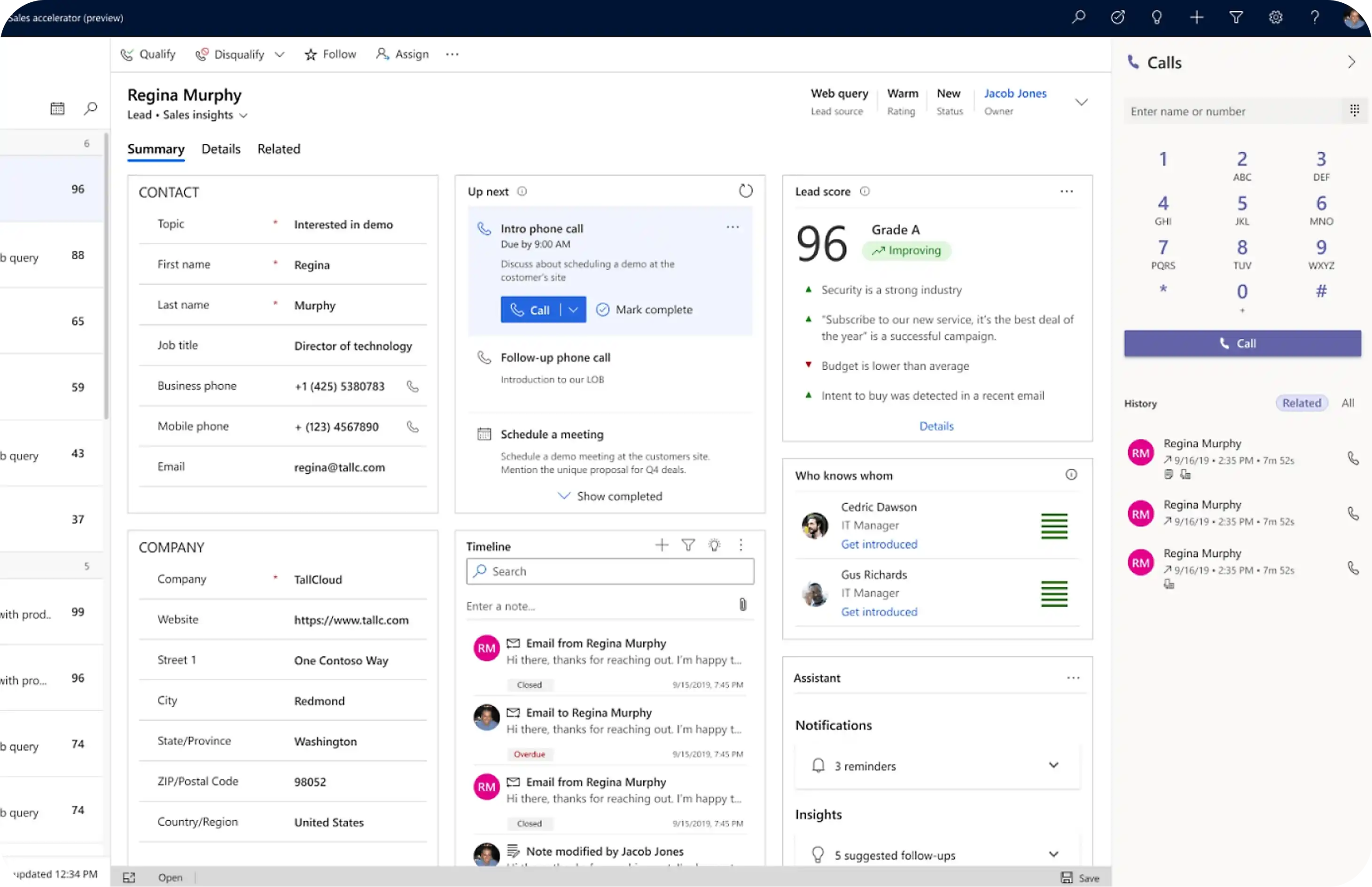
Task: Open the task checkmark icon in header
Action: point(1117,17)
